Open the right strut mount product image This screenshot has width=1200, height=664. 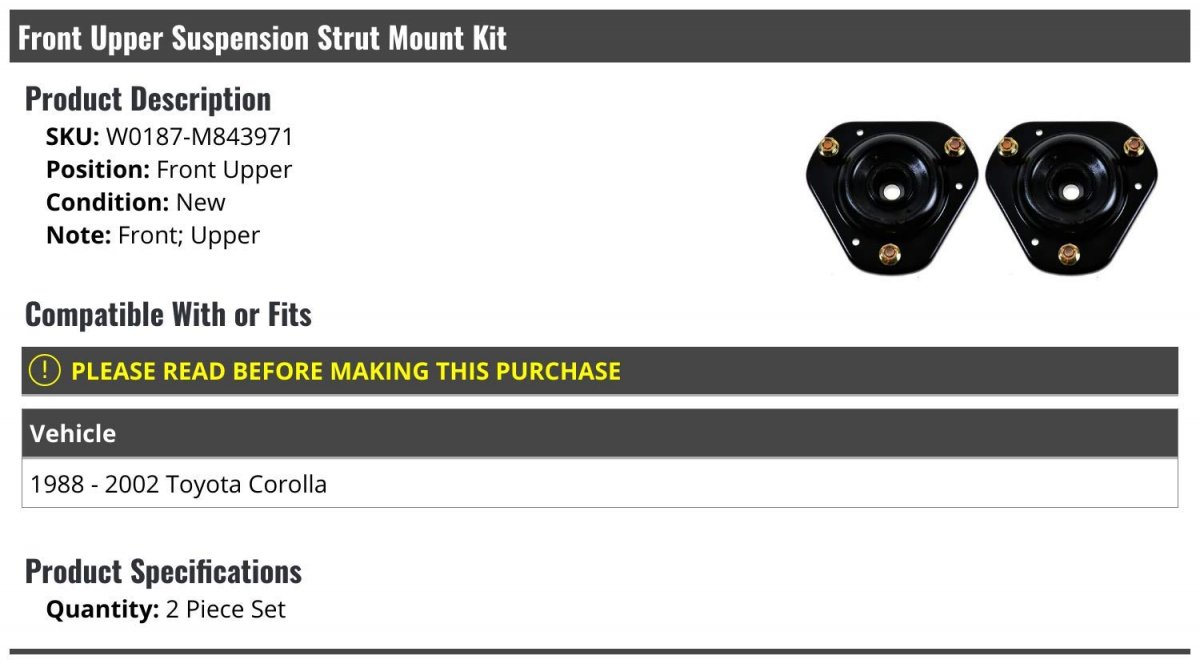pyautogui.click(x=1071, y=198)
